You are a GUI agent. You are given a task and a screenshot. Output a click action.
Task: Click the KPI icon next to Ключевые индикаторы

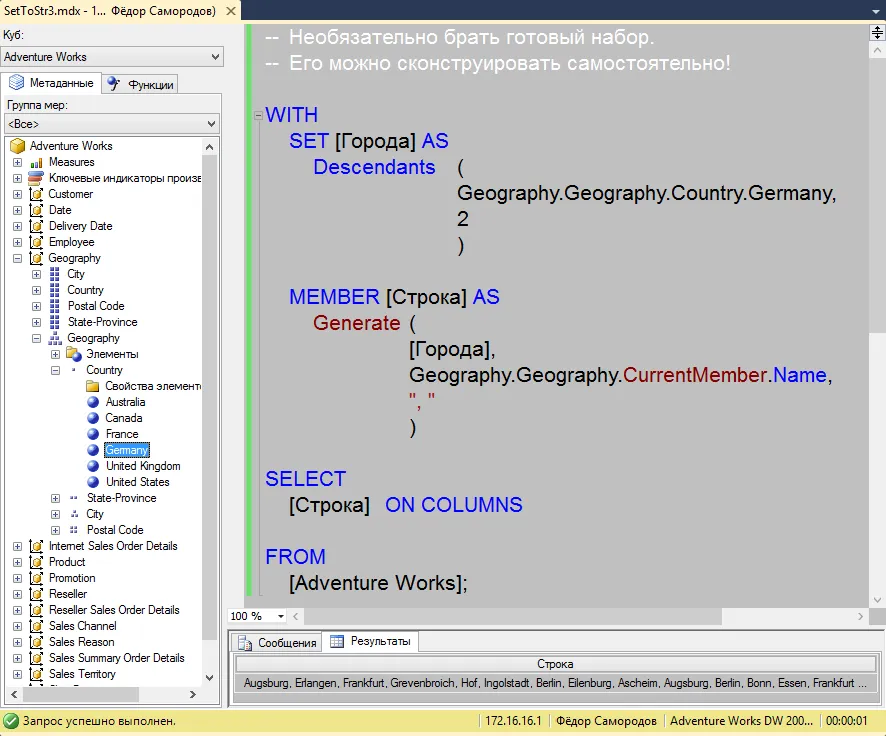(36, 178)
